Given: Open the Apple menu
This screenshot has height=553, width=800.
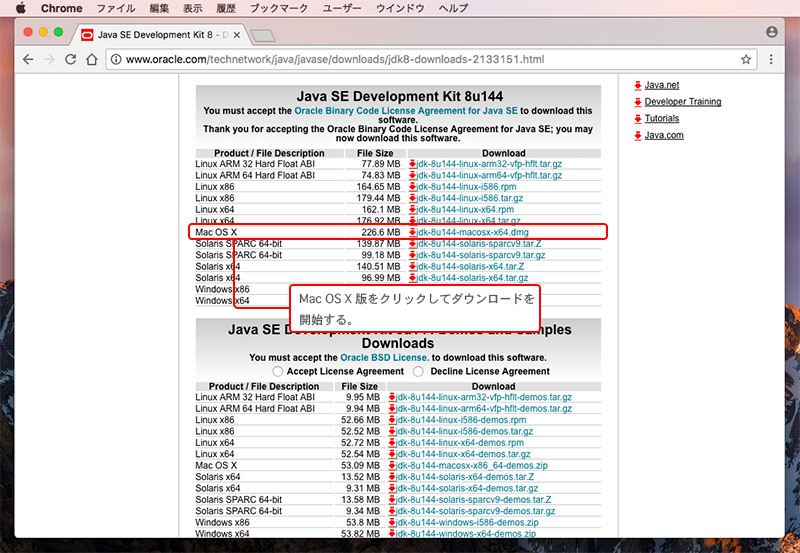Looking at the screenshot, I should 20,8.
